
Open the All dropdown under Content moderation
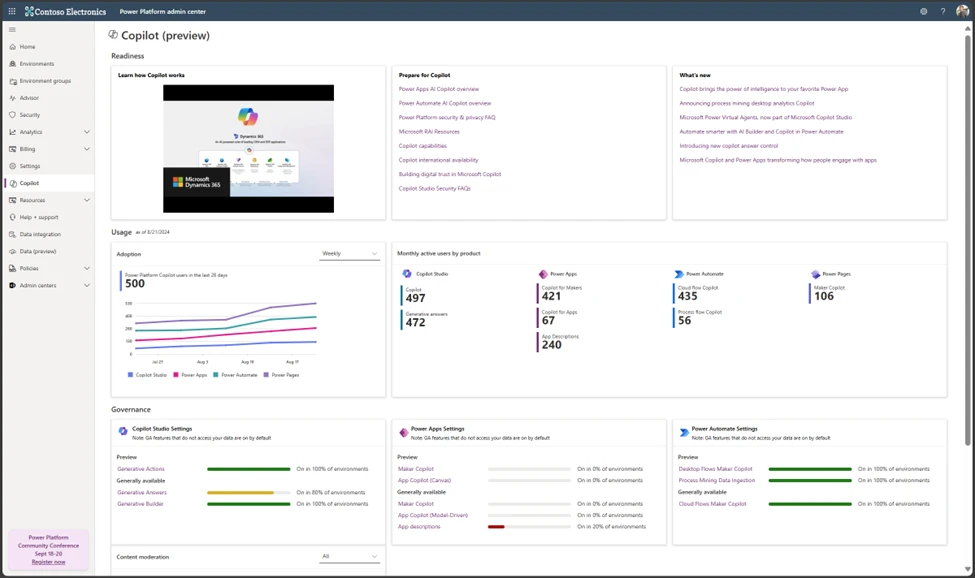pos(348,557)
